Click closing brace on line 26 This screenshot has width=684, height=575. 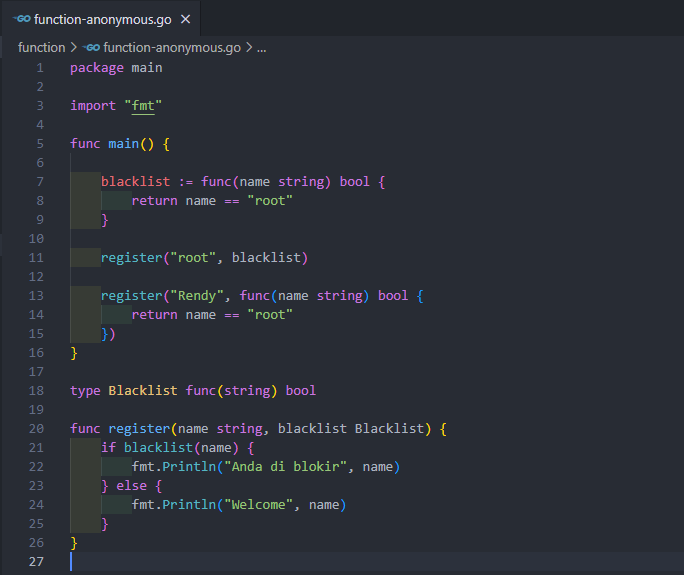74,543
